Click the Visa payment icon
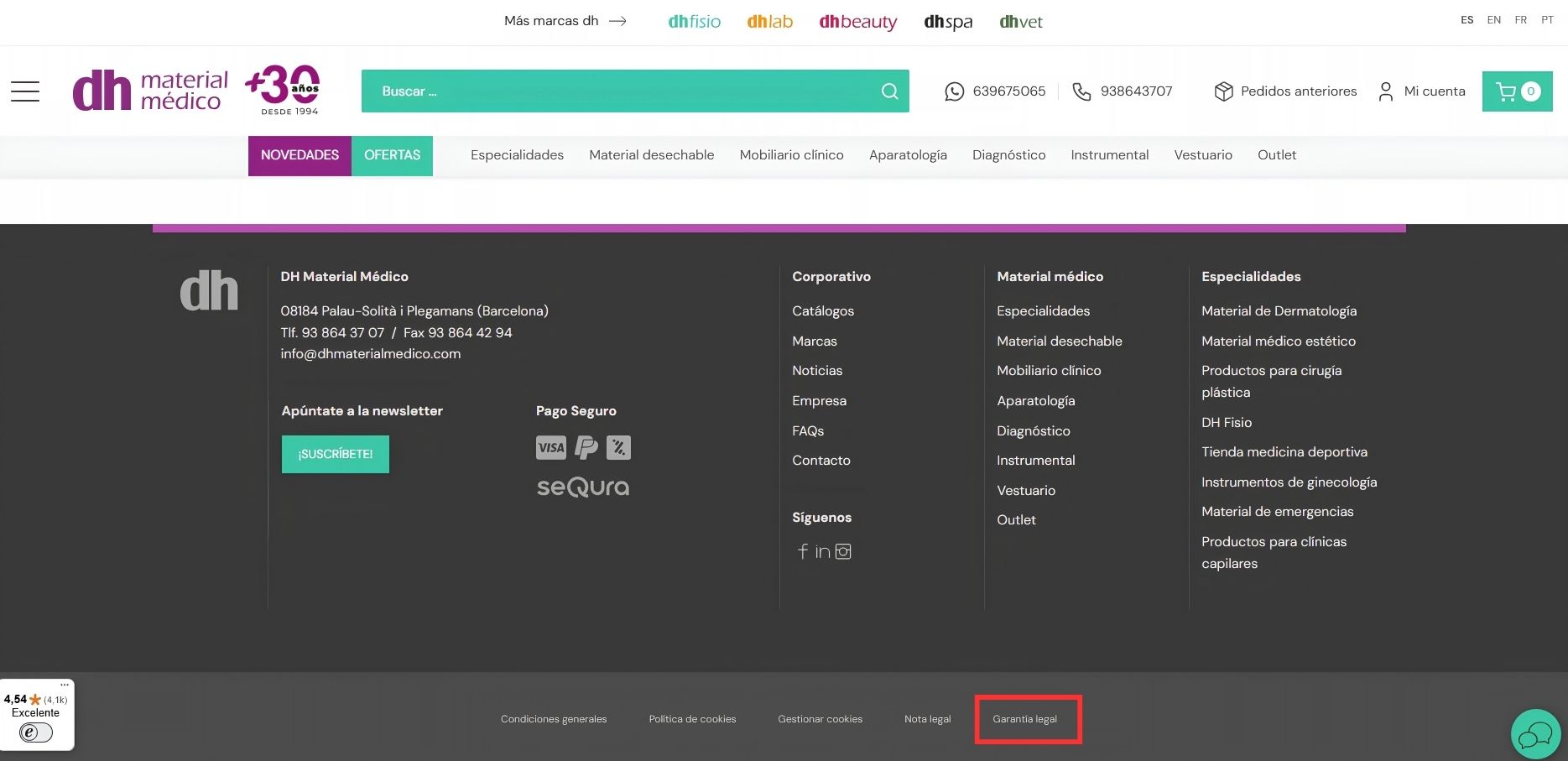Screen dimensions: 1568x761 (551, 447)
